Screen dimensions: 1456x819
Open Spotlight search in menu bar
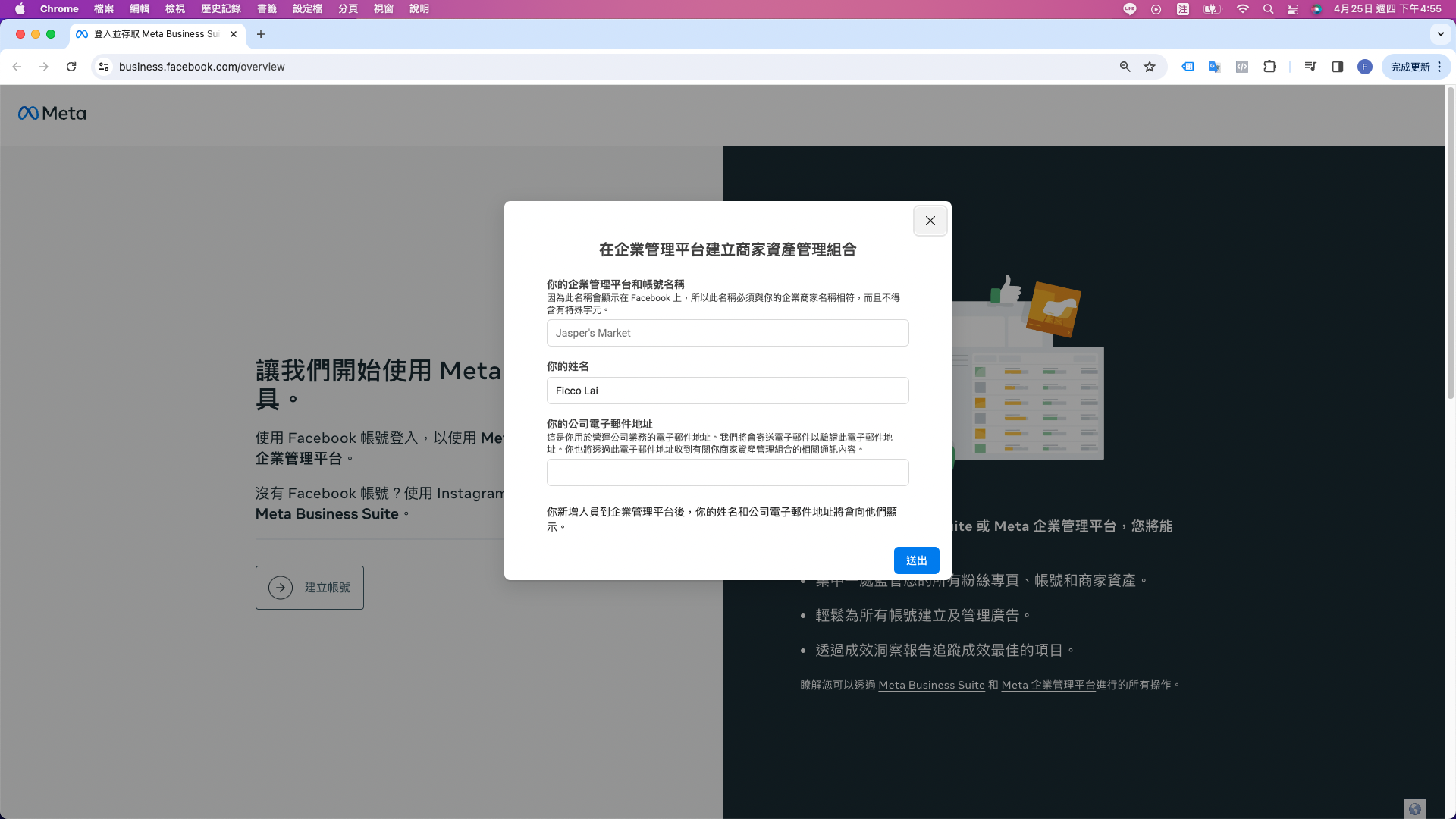point(1268,9)
